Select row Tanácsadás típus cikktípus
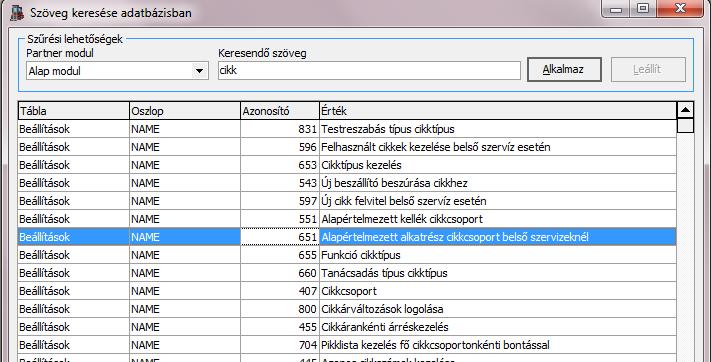 click(347, 273)
